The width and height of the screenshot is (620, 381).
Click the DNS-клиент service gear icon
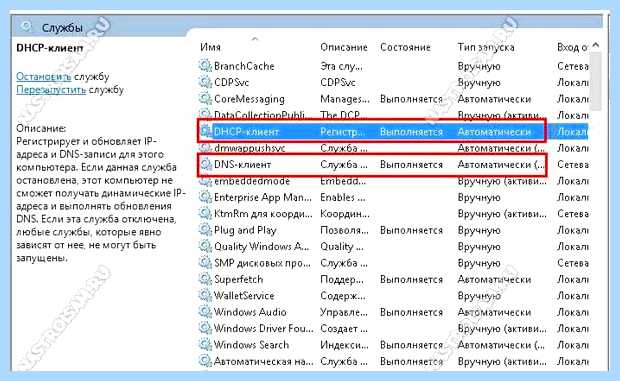(205, 164)
